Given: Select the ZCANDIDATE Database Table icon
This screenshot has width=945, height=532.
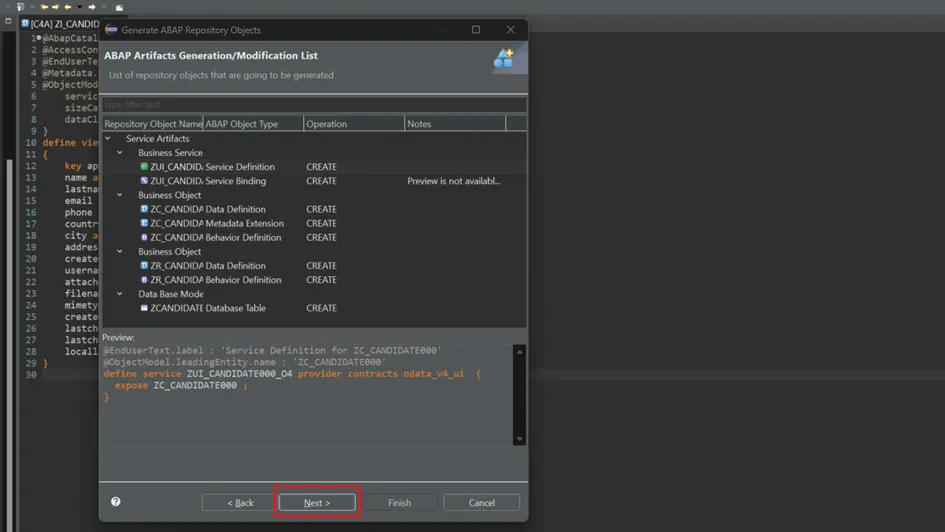Looking at the screenshot, I should click(144, 308).
